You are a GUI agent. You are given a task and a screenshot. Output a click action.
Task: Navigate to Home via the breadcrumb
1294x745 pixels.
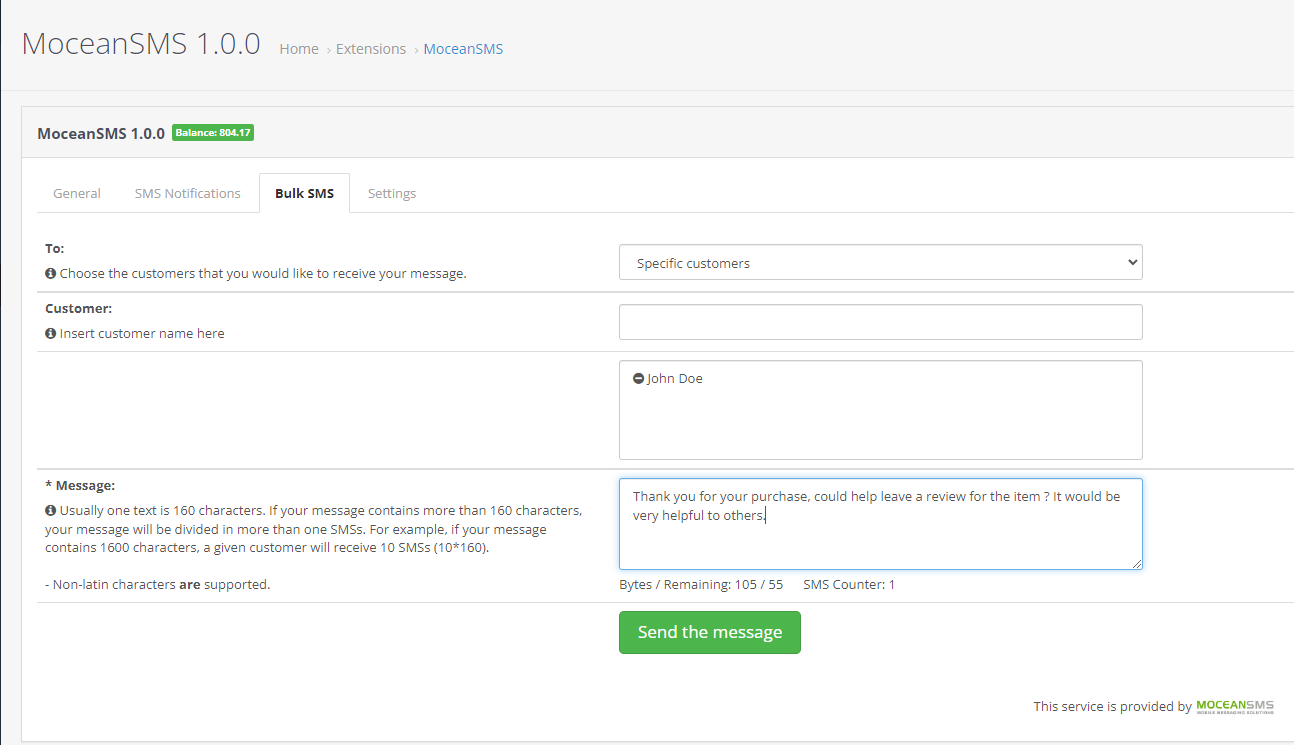coord(298,48)
